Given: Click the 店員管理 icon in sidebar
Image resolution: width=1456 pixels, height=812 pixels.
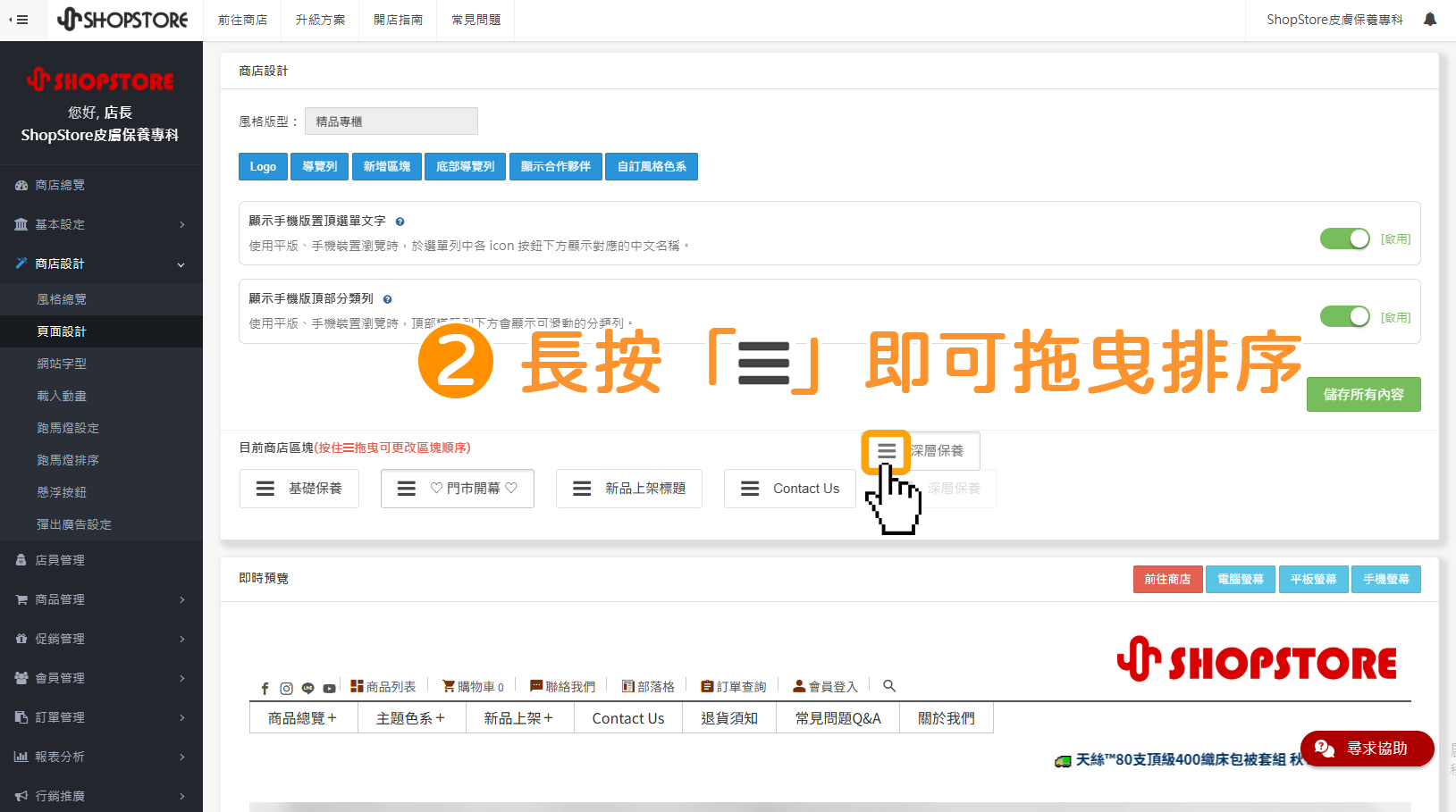Looking at the screenshot, I should [x=21, y=560].
